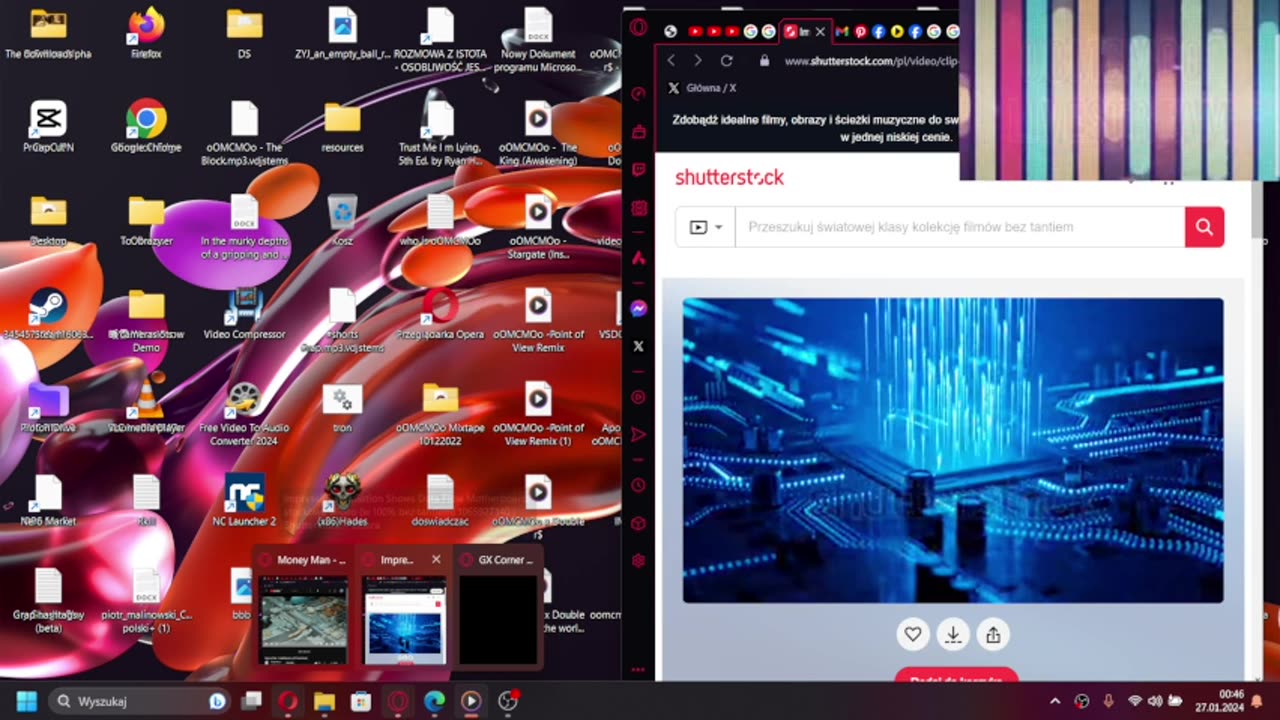The height and width of the screenshot is (720, 1280).
Task: Go back in the Opera browser
Action: pos(671,61)
